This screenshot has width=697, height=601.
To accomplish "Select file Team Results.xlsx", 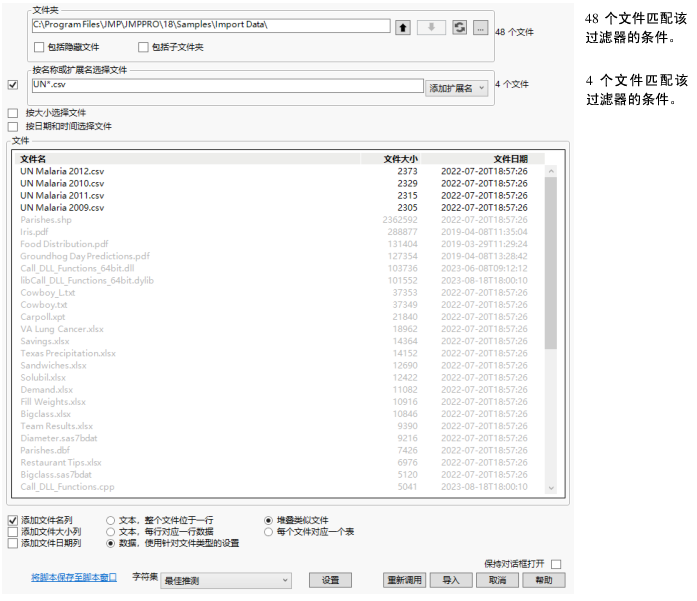I will click(56, 426).
